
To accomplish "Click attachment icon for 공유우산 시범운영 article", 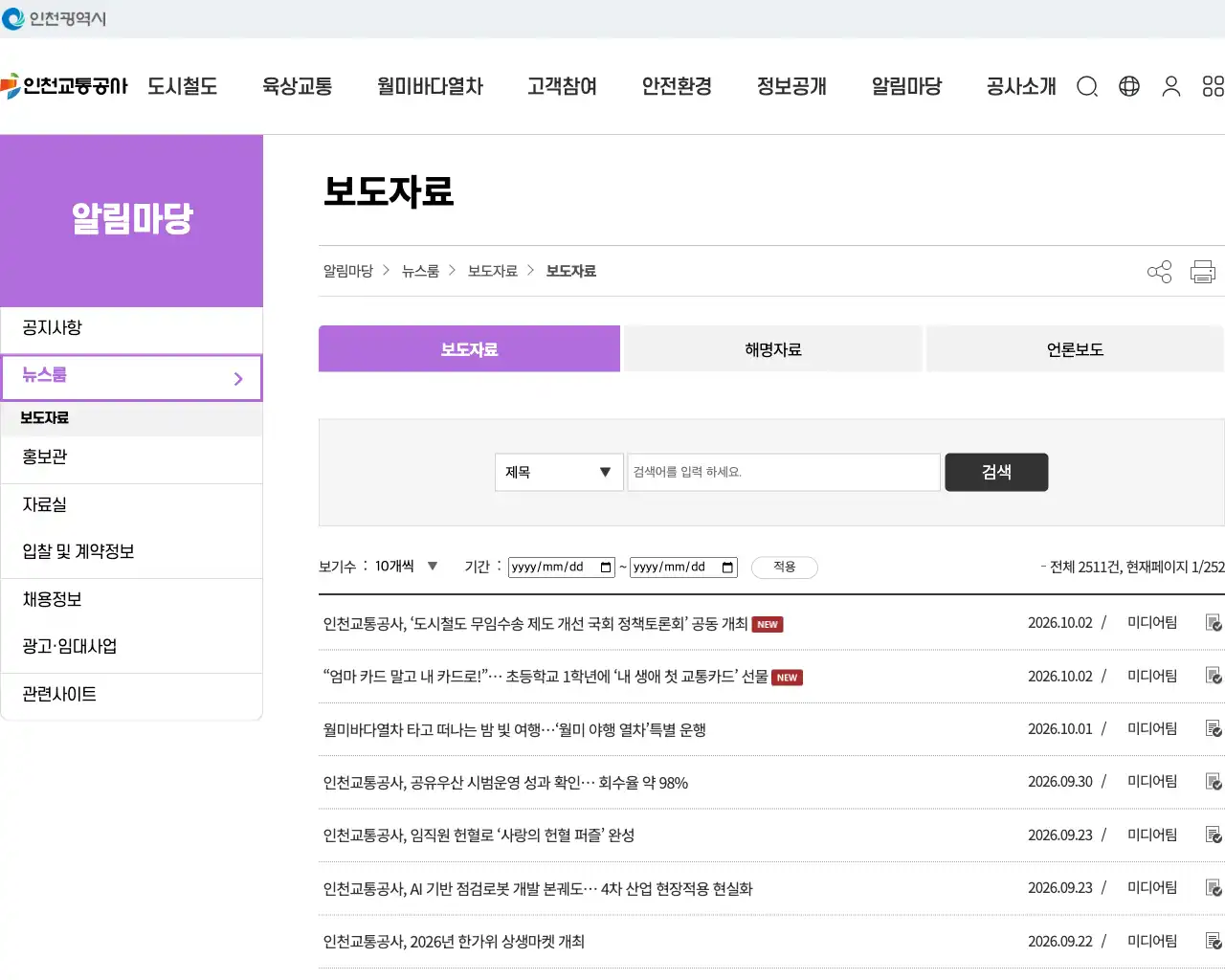I will pyautogui.click(x=1214, y=782).
